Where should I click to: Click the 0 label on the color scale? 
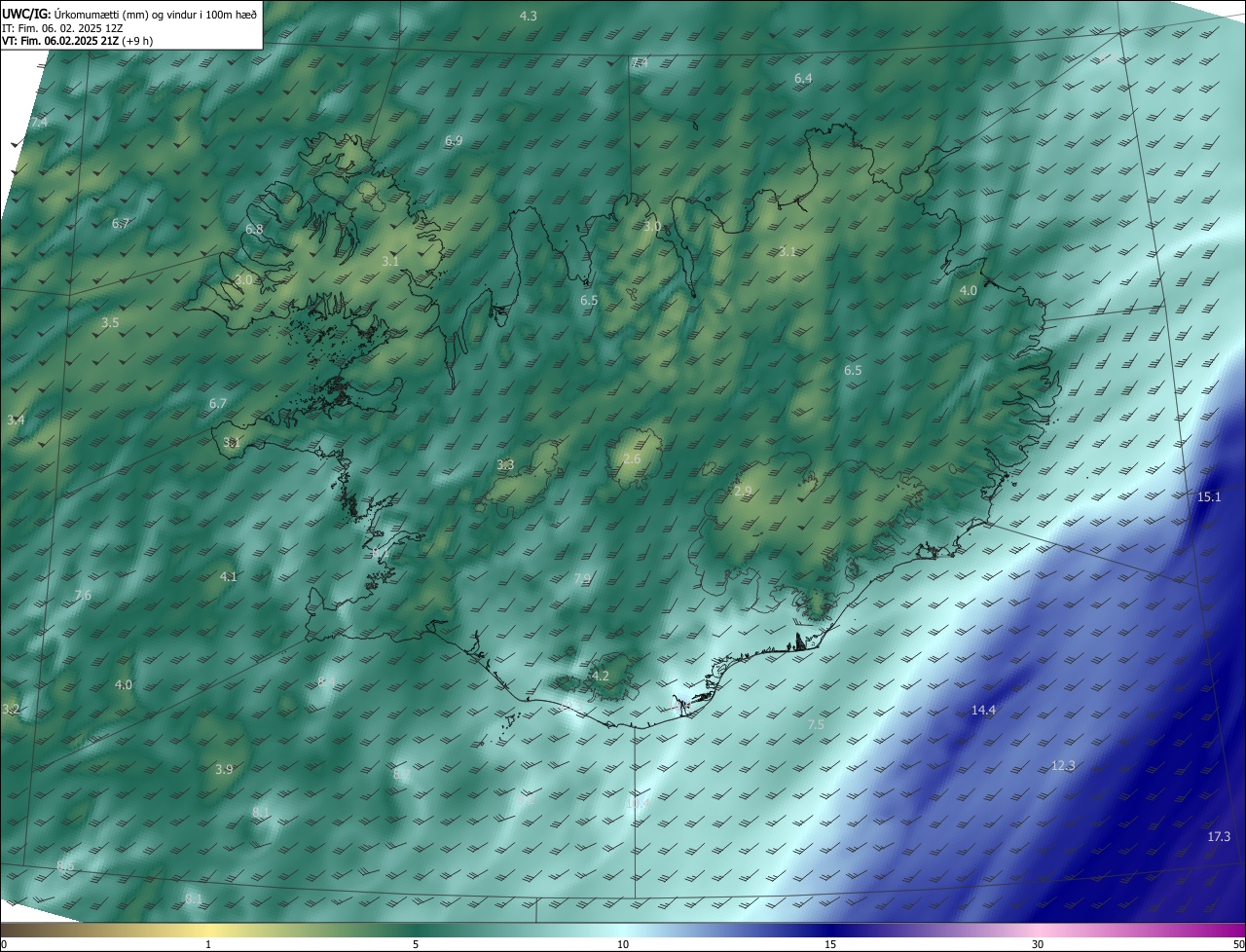4,944
